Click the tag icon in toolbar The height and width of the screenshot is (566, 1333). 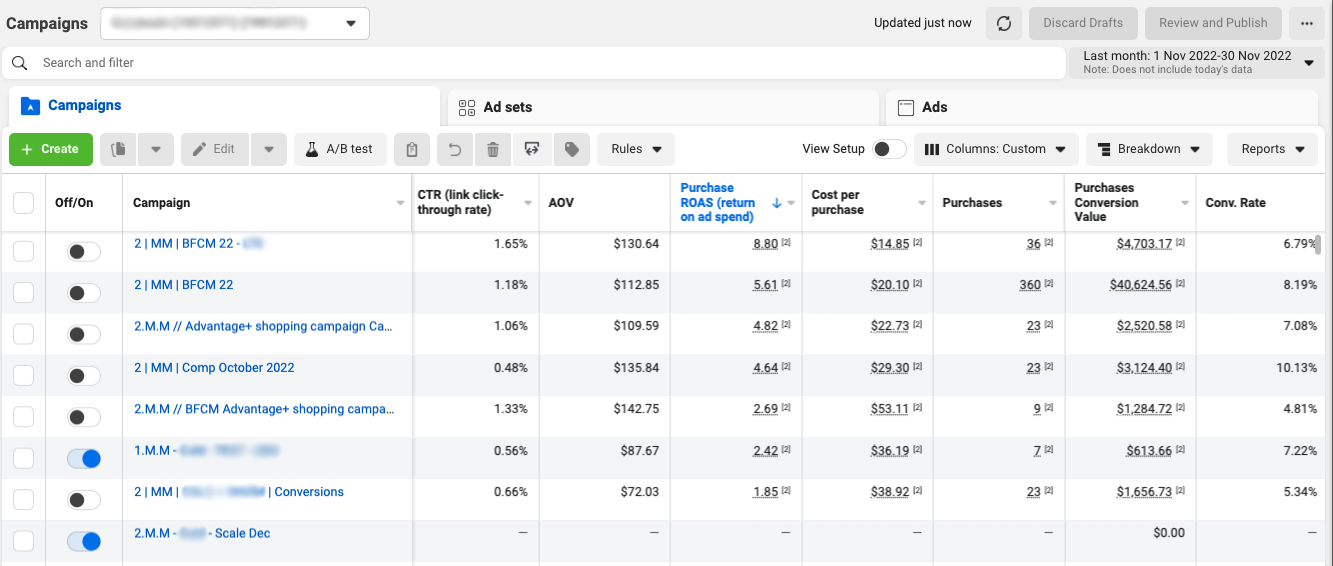(x=571, y=149)
